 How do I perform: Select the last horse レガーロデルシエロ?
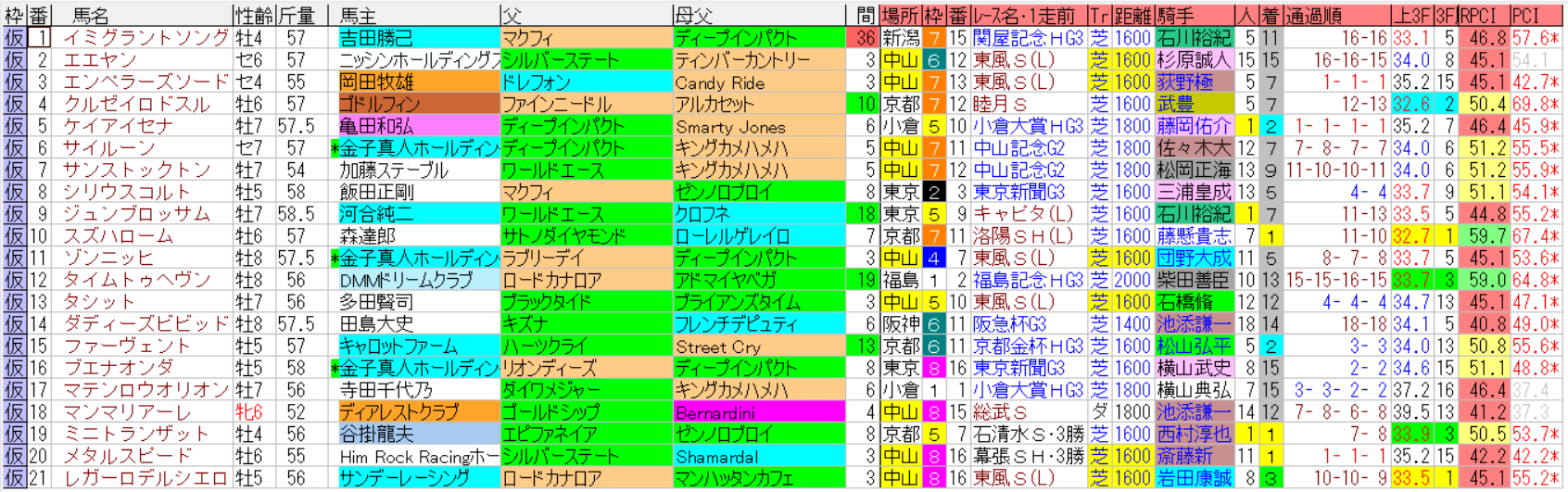(x=145, y=478)
